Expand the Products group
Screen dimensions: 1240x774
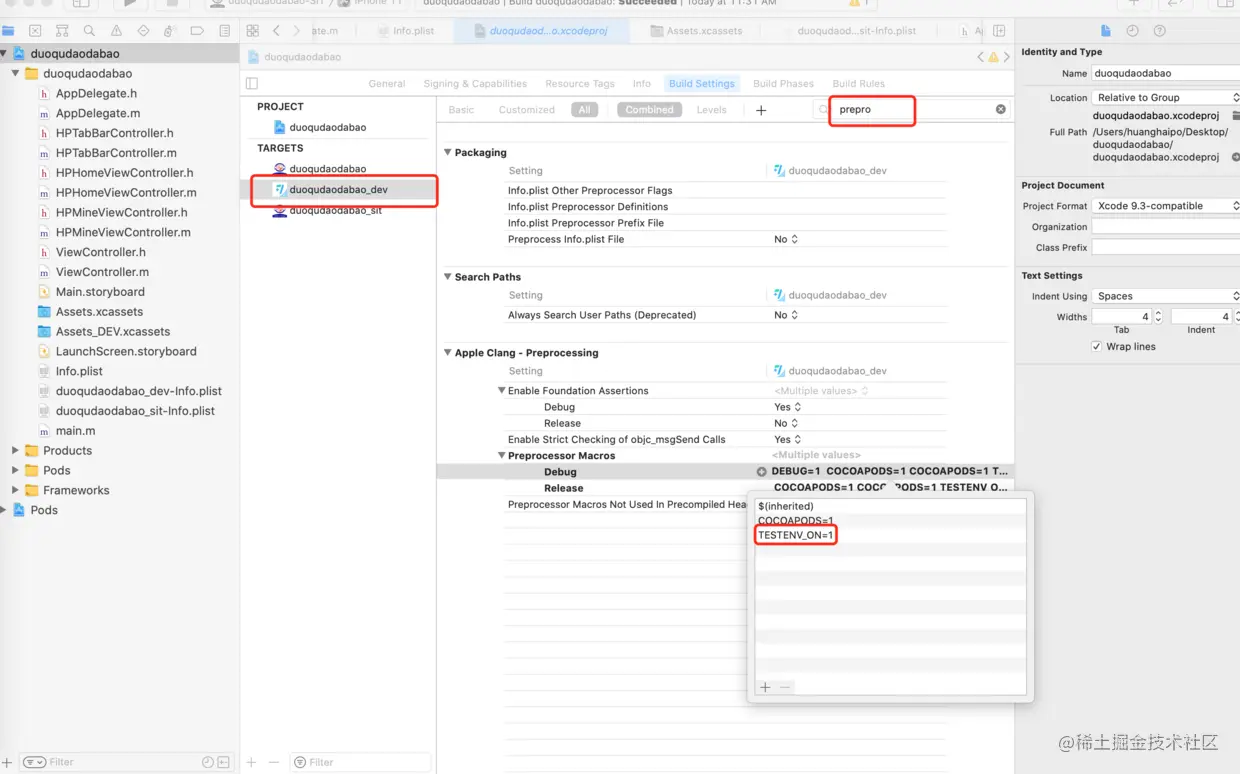15,451
